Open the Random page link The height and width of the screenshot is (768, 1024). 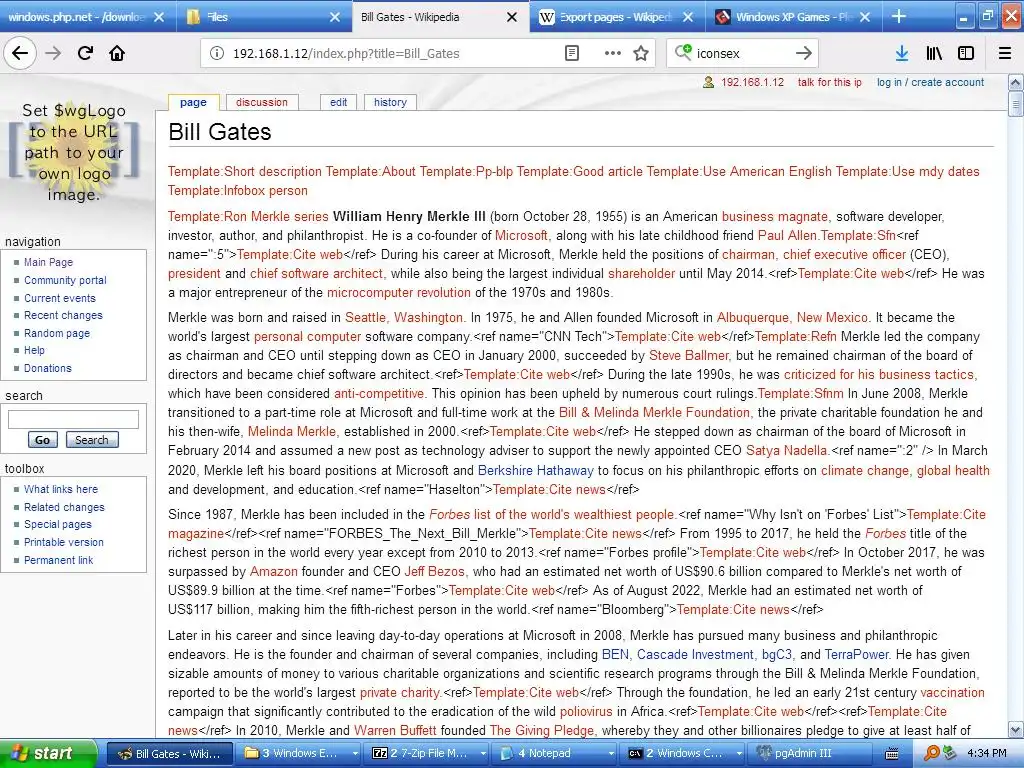(57, 333)
